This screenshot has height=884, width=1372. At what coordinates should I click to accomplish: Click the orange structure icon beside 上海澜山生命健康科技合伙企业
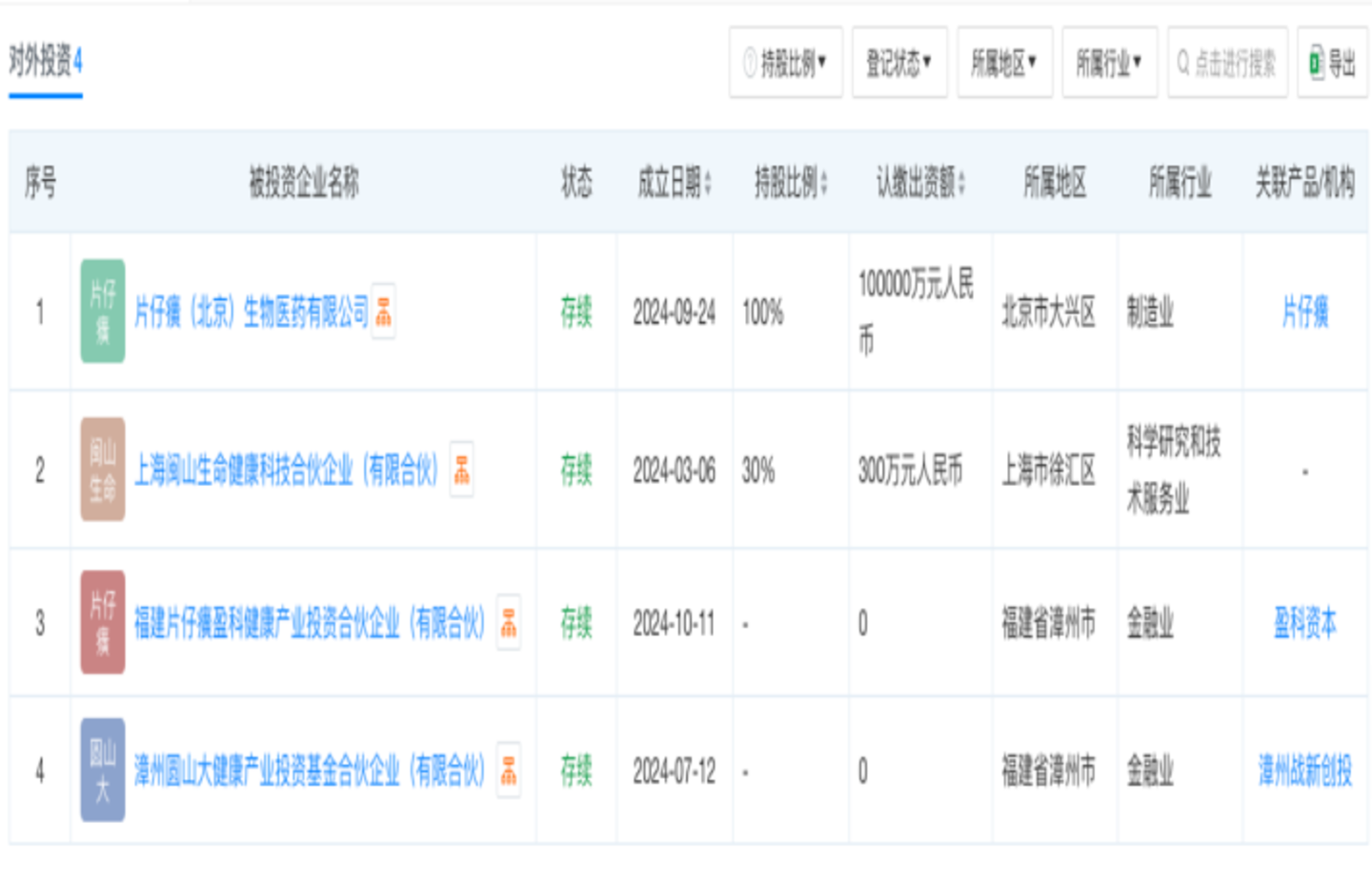pos(461,470)
